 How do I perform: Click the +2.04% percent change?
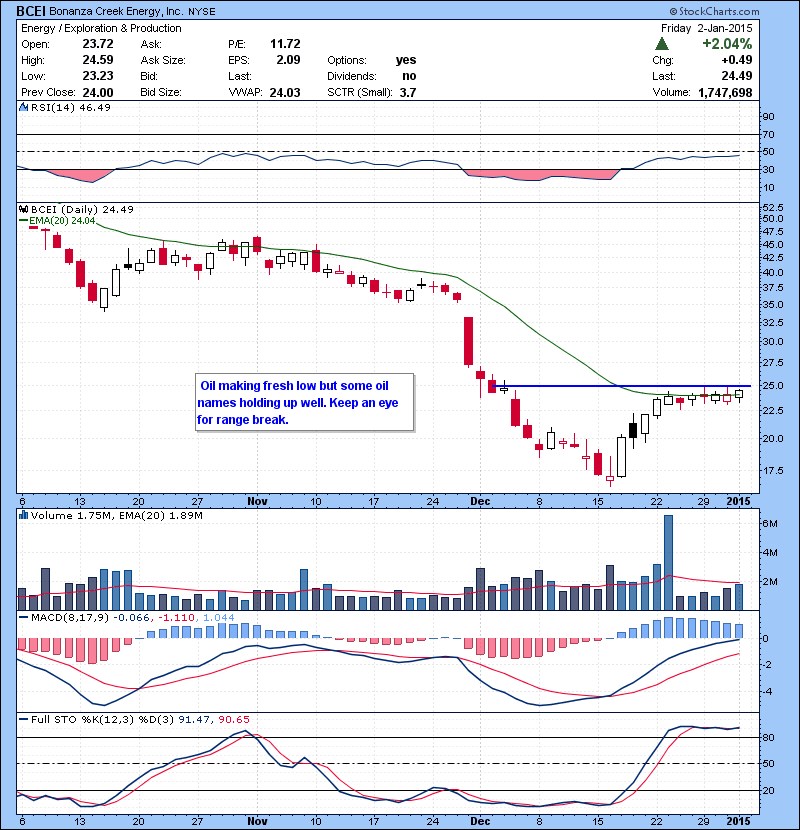coord(727,43)
